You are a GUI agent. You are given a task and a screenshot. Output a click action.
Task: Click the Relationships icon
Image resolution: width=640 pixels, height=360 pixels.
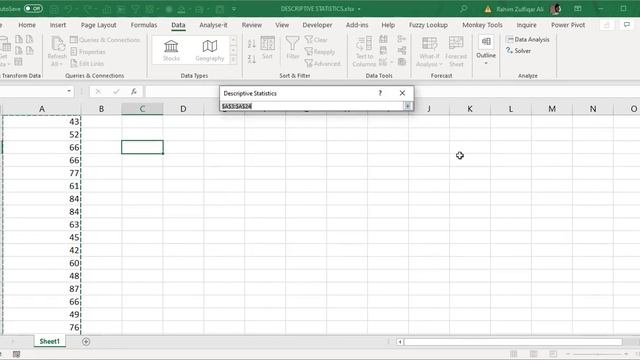pyautogui.click(x=402, y=51)
